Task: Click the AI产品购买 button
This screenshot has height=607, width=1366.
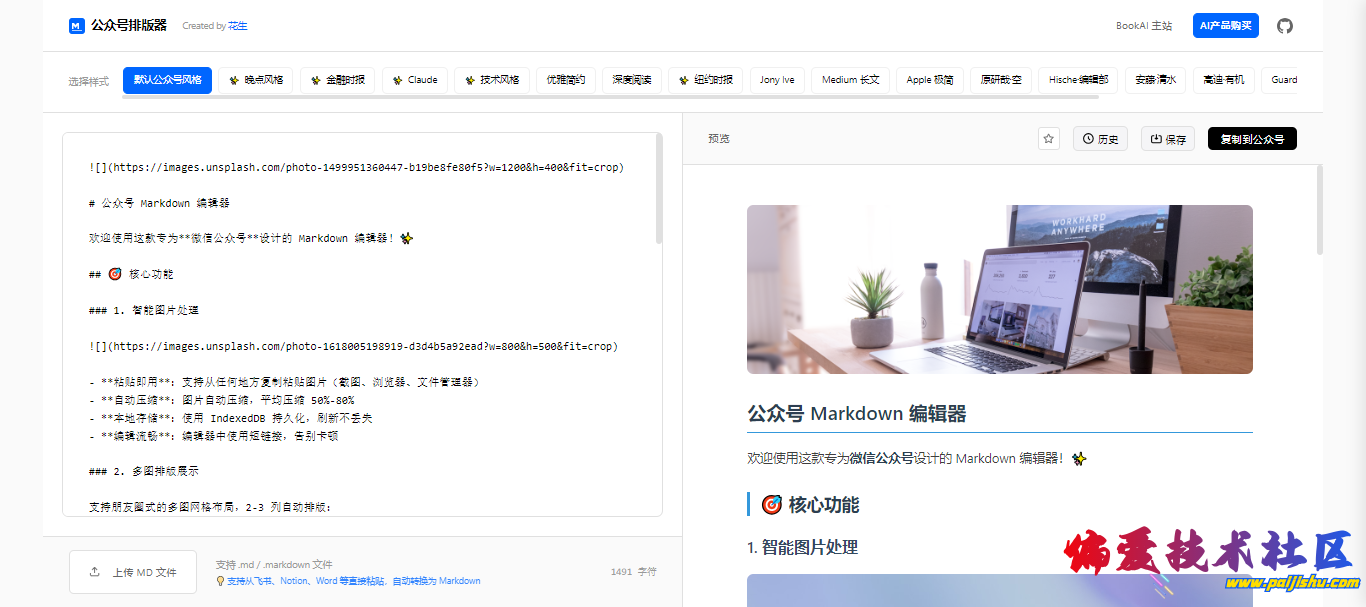Action: 1224,25
